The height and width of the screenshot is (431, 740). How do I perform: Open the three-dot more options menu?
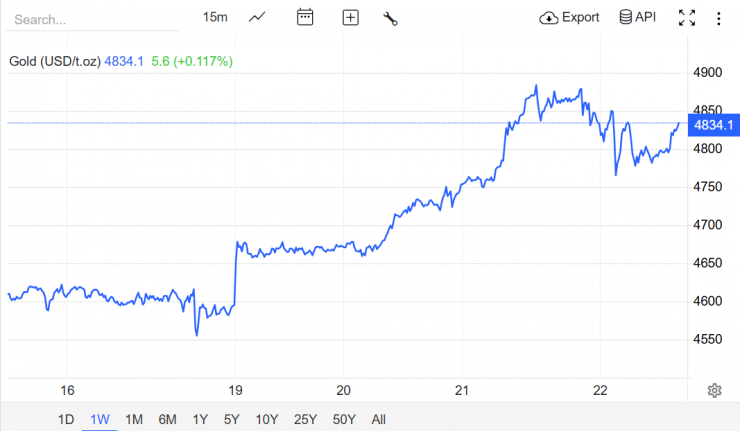click(x=718, y=17)
